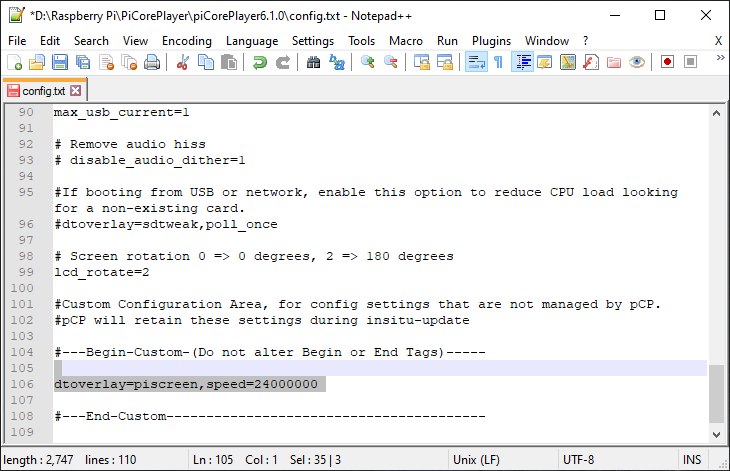Create a new document with the New icon
730x471 pixels.
14,62
